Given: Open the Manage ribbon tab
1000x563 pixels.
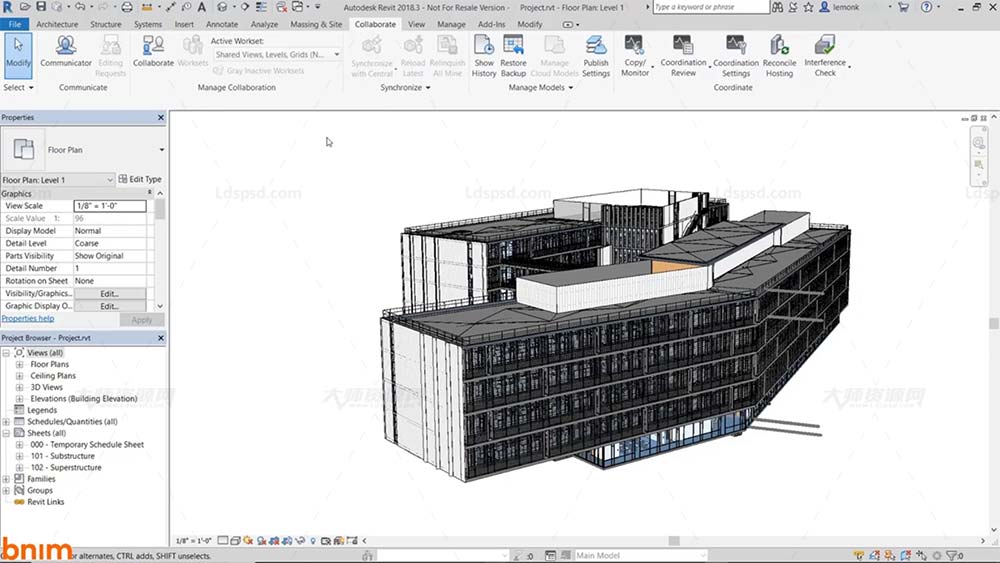Looking at the screenshot, I should 451,24.
